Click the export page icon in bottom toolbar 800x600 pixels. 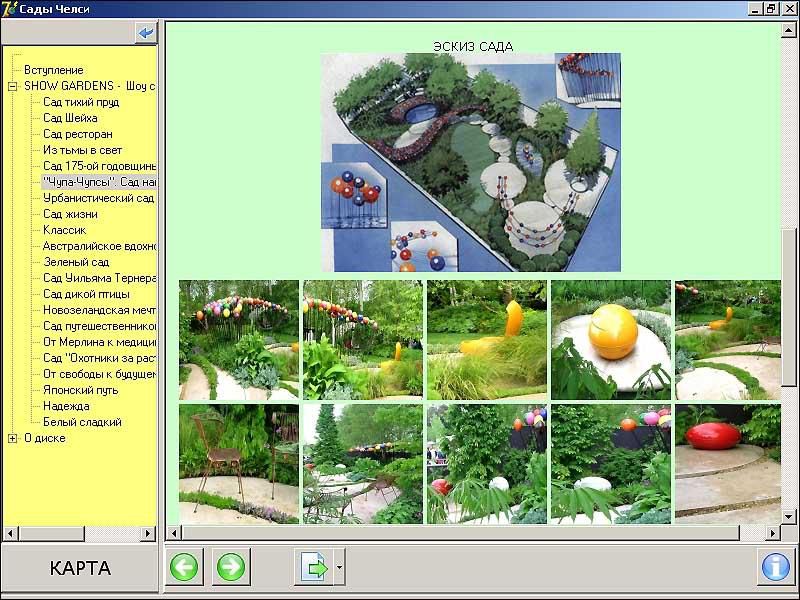coord(313,567)
